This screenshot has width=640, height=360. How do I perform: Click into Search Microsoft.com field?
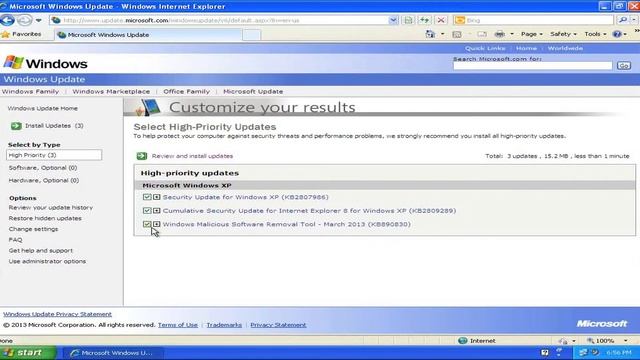tap(532, 66)
